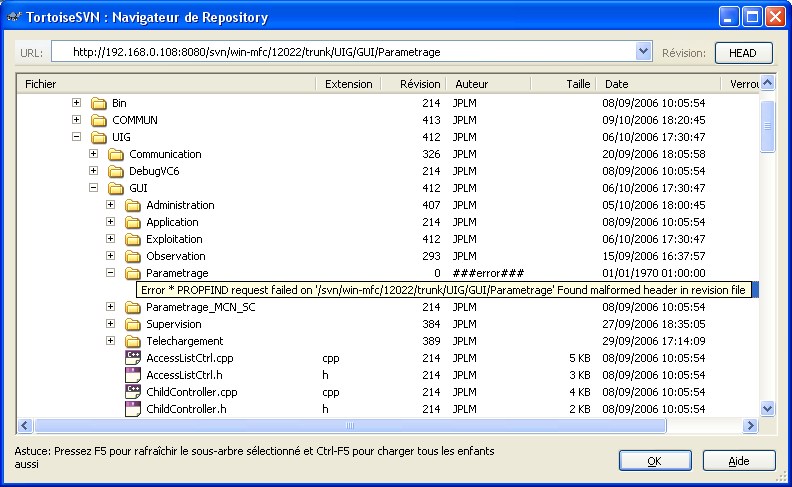Expand the Parametrage_MCN_SC folder node
The height and width of the screenshot is (487, 792).
[x=111, y=307]
